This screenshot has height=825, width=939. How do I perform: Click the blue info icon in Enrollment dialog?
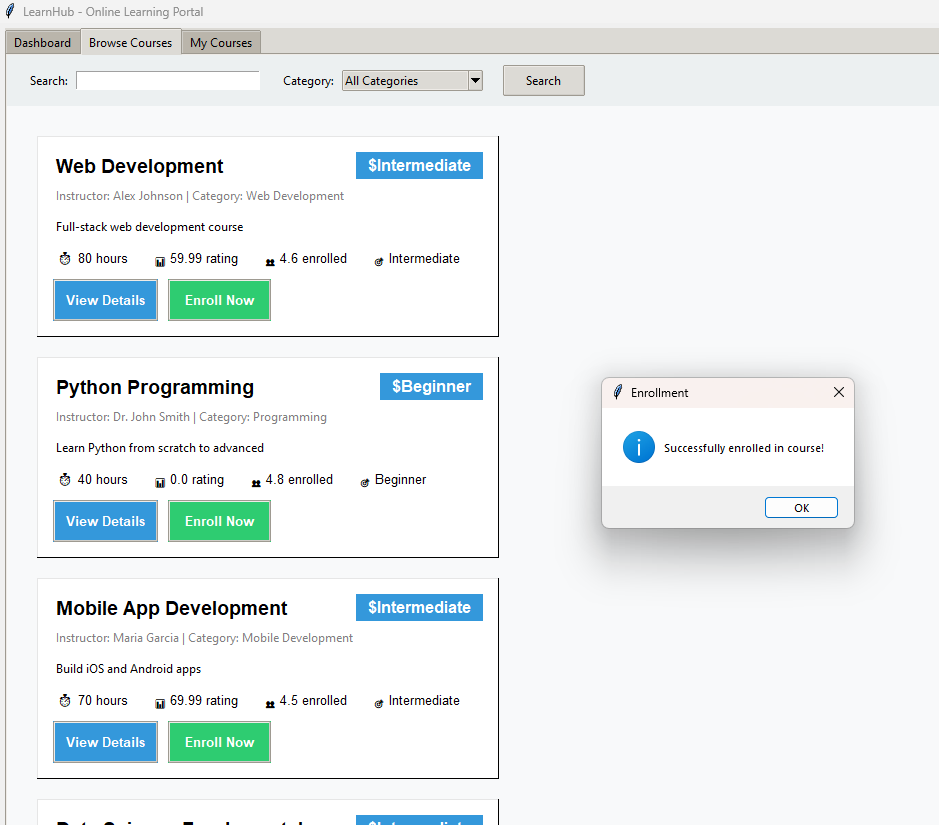pyautogui.click(x=638, y=448)
